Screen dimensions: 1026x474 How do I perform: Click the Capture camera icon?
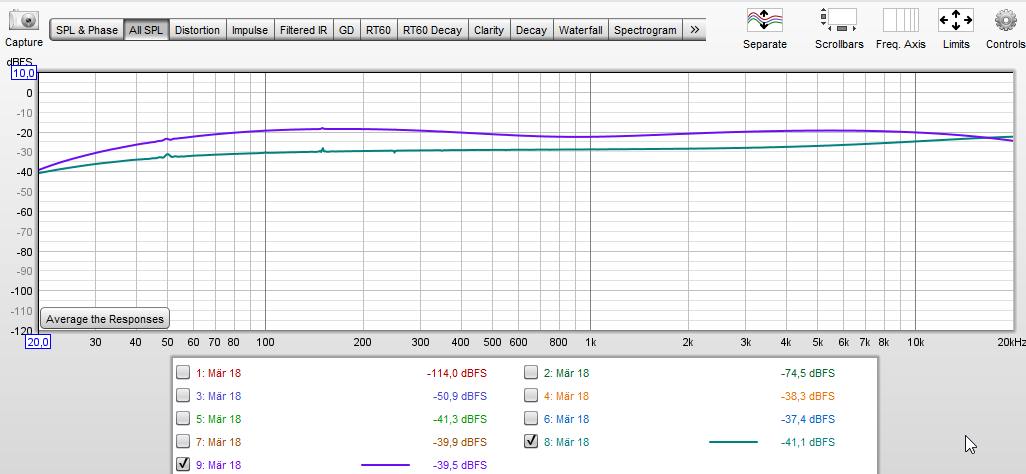23,20
